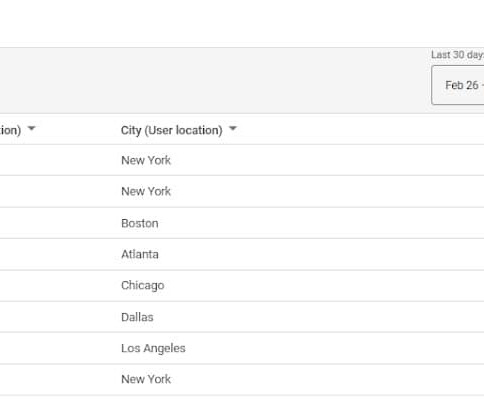Click the partially visible 'ion)' column header
Screen dimensions: 484x404
click(10, 130)
